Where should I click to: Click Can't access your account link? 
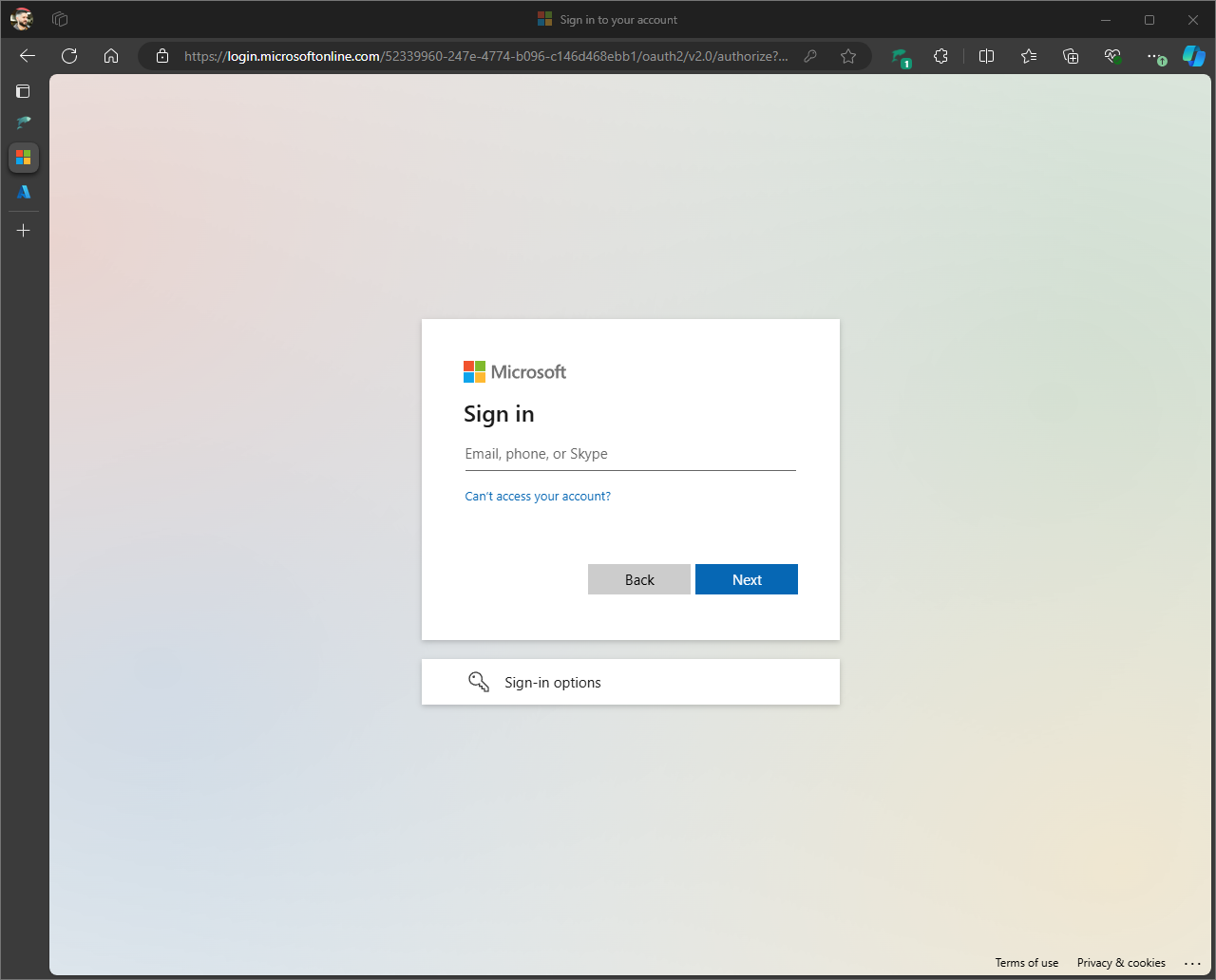click(x=538, y=497)
